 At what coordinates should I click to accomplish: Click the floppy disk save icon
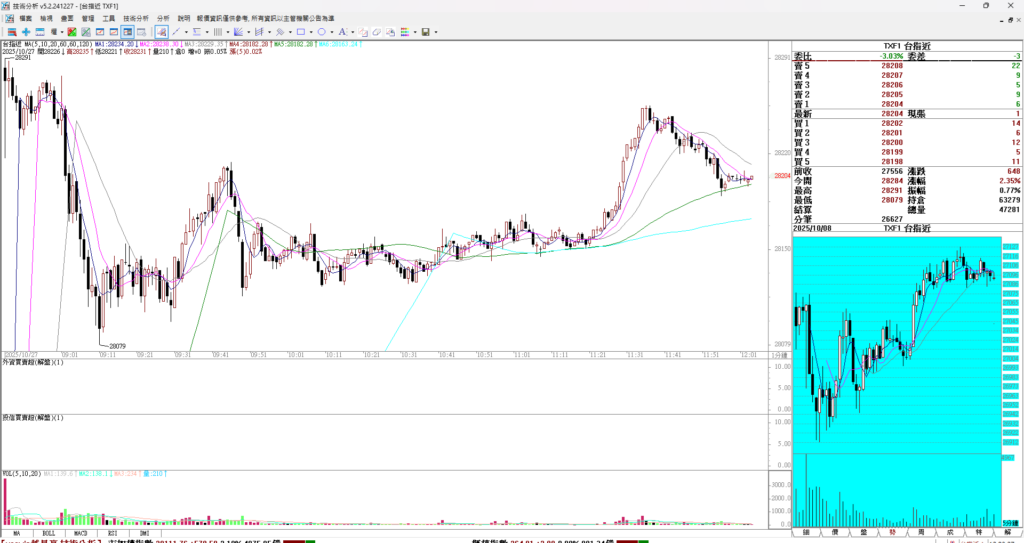tap(425, 32)
